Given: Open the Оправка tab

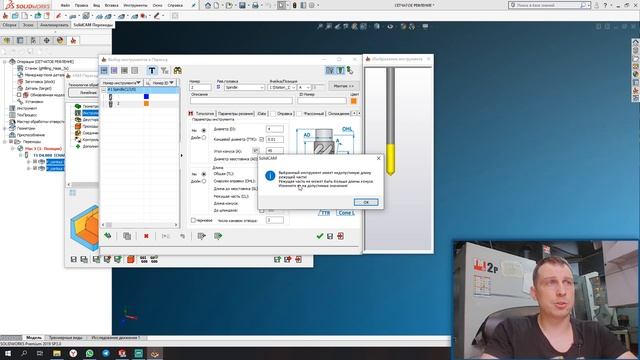Looking at the screenshot, I should click(x=284, y=113).
